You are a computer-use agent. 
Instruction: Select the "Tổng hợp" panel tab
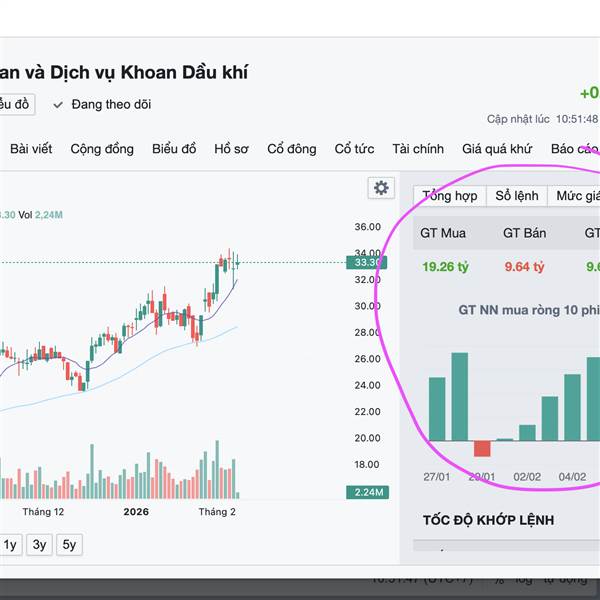[449, 196]
